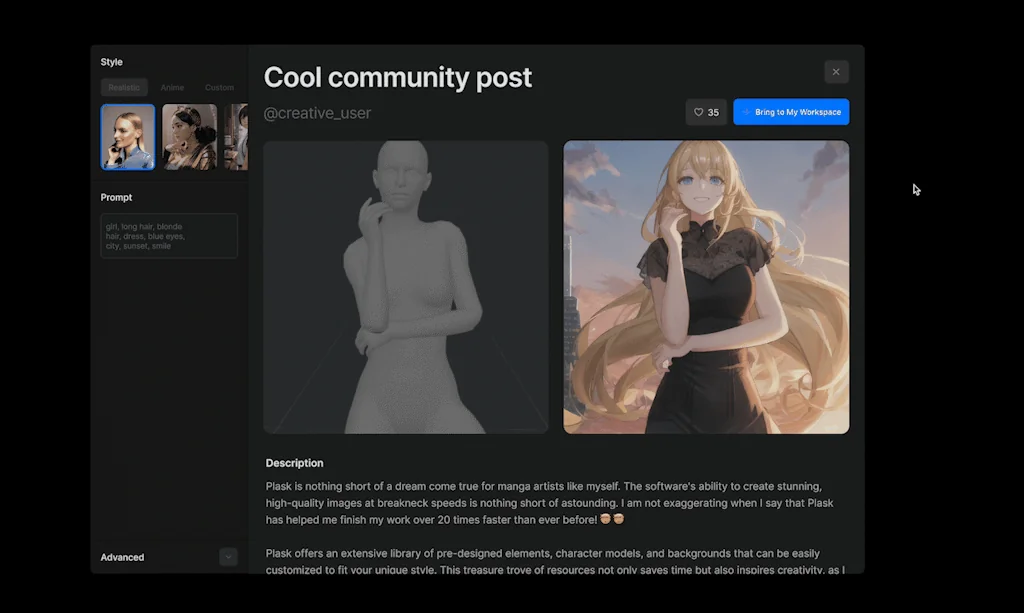The image size is (1024, 613).
Task: Click the Description section heading
Action: [294, 463]
